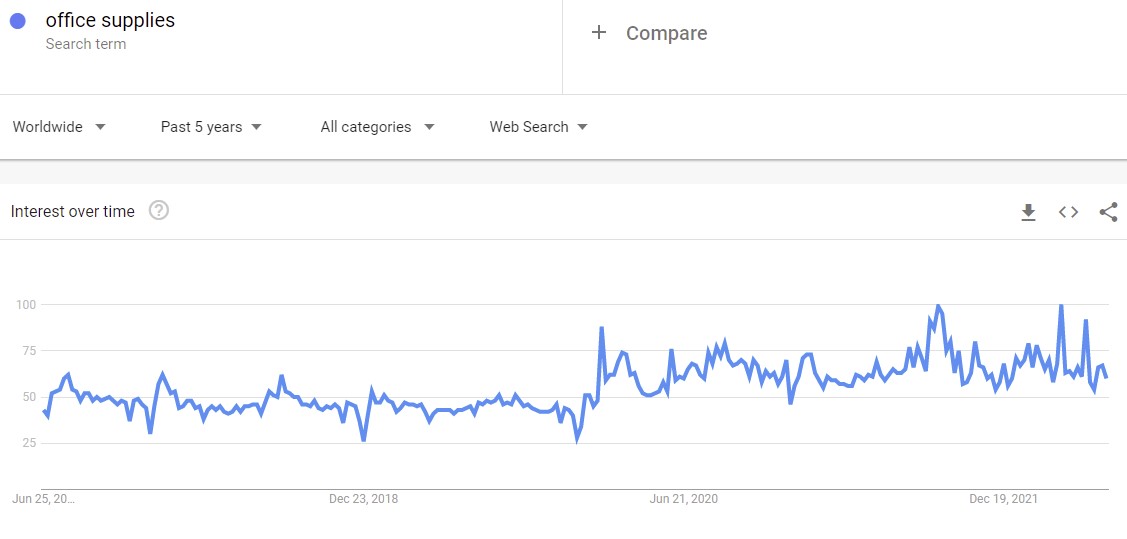Viewport: 1127px width, 539px height.
Task: Click the blue dot beside office supplies
Action: [x=17, y=21]
